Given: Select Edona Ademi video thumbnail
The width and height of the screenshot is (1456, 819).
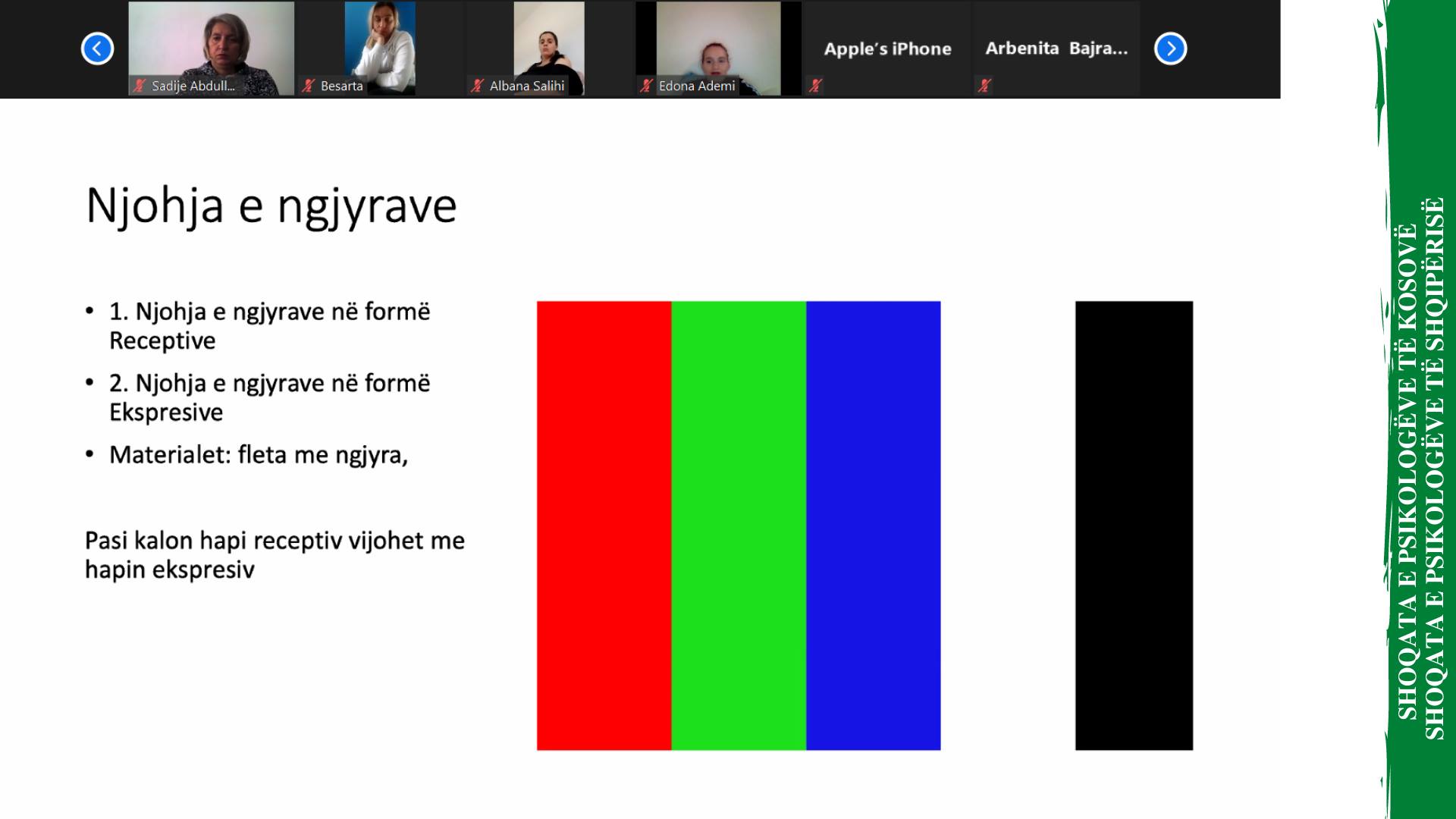Looking at the screenshot, I should click(x=718, y=49).
